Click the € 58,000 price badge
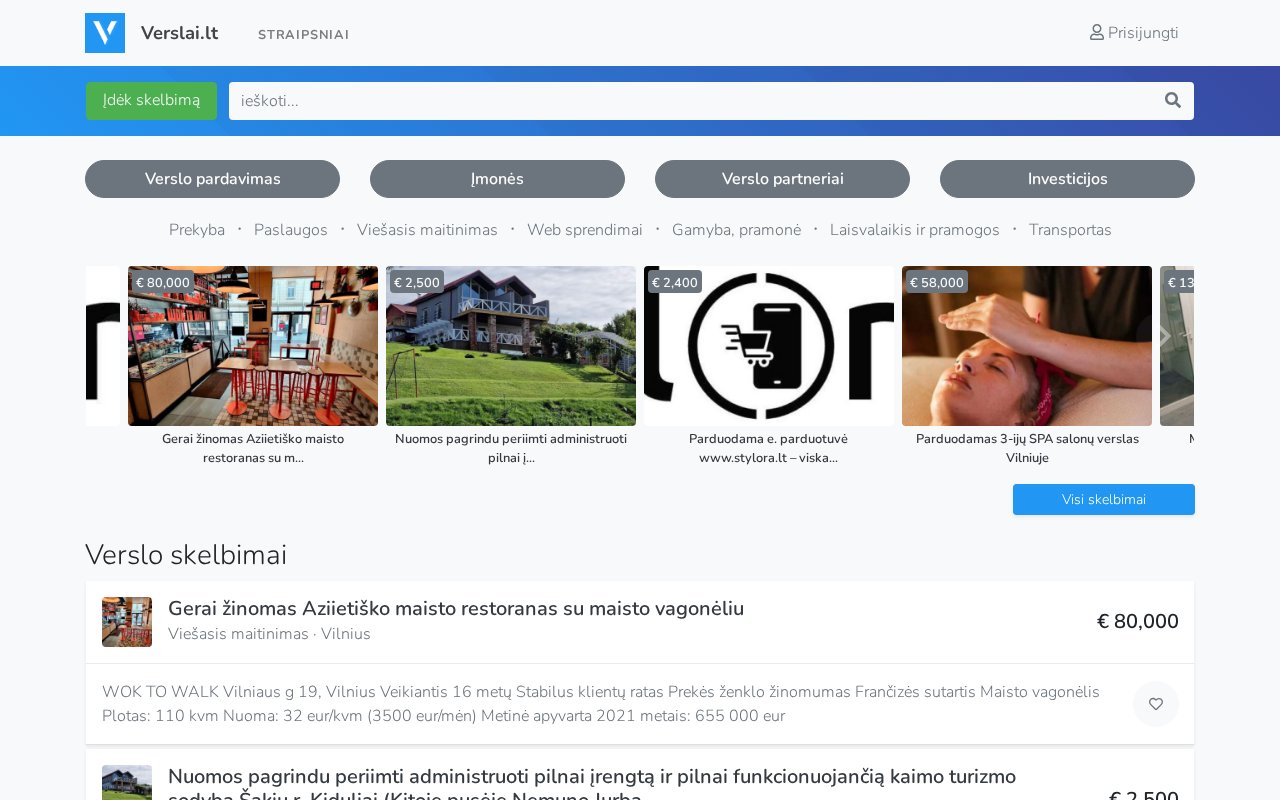Viewport: 1280px width, 800px height. [937, 282]
